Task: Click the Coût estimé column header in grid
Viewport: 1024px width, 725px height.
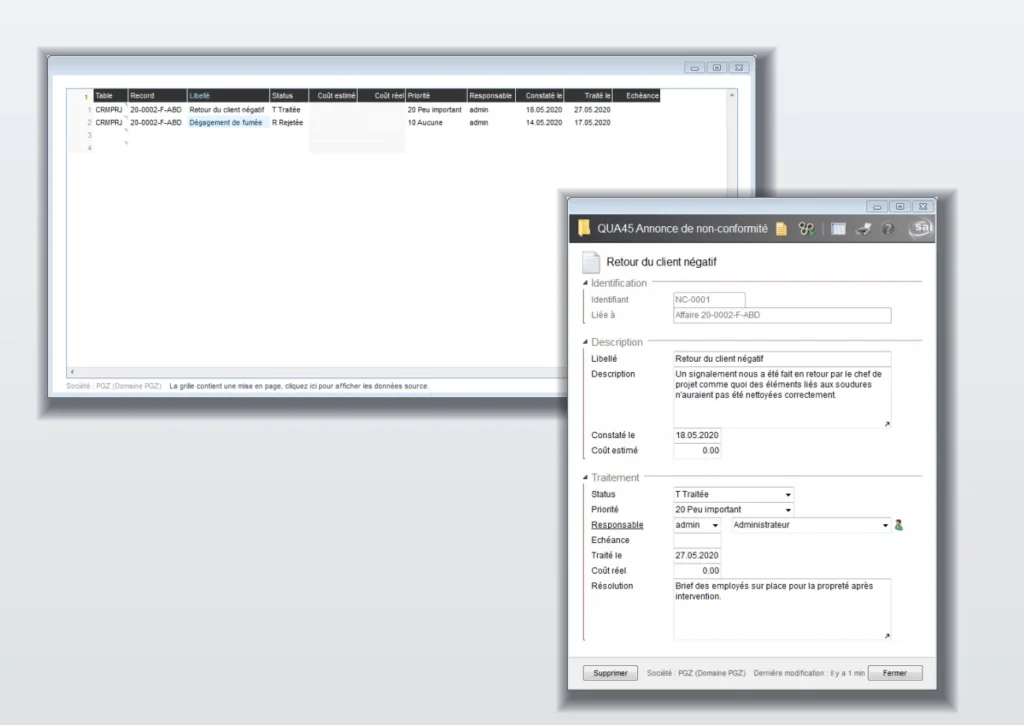Action: pyautogui.click(x=333, y=95)
